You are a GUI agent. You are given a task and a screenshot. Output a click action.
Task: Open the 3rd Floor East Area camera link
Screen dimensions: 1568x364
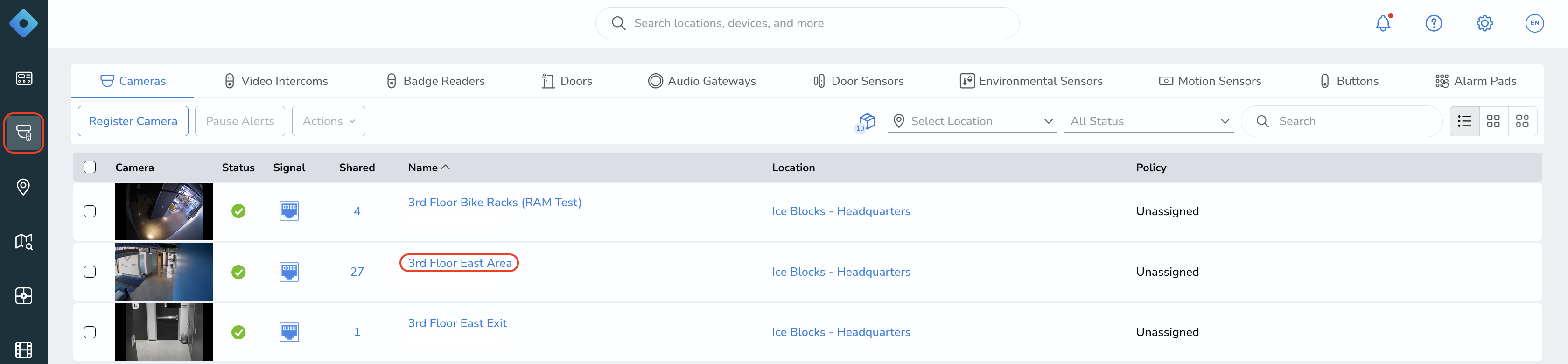point(460,263)
